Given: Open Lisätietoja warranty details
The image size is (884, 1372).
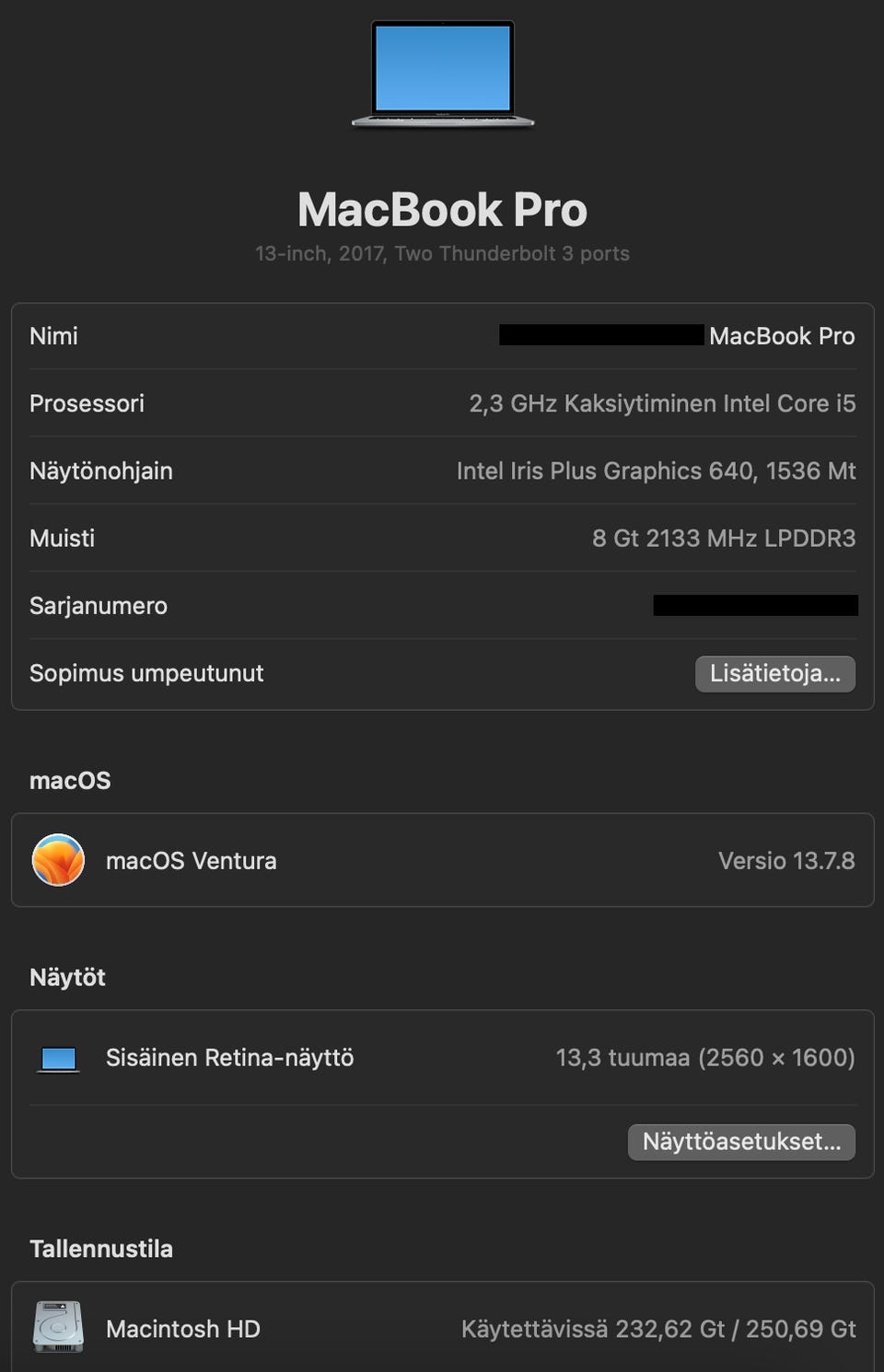Looking at the screenshot, I should pos(774,673).
